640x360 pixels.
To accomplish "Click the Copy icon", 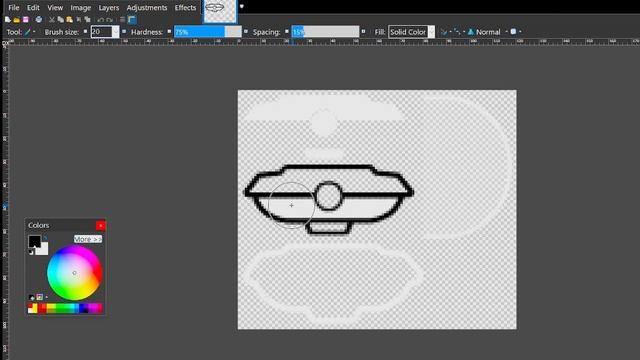I will tap(60, 20).
